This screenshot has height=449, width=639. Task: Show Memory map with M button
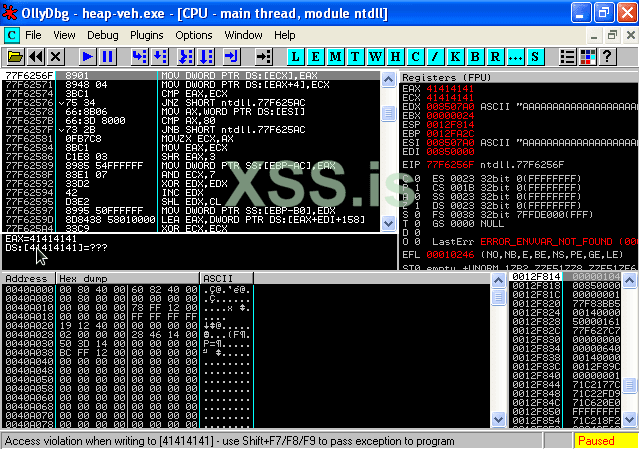coord(335,57)
